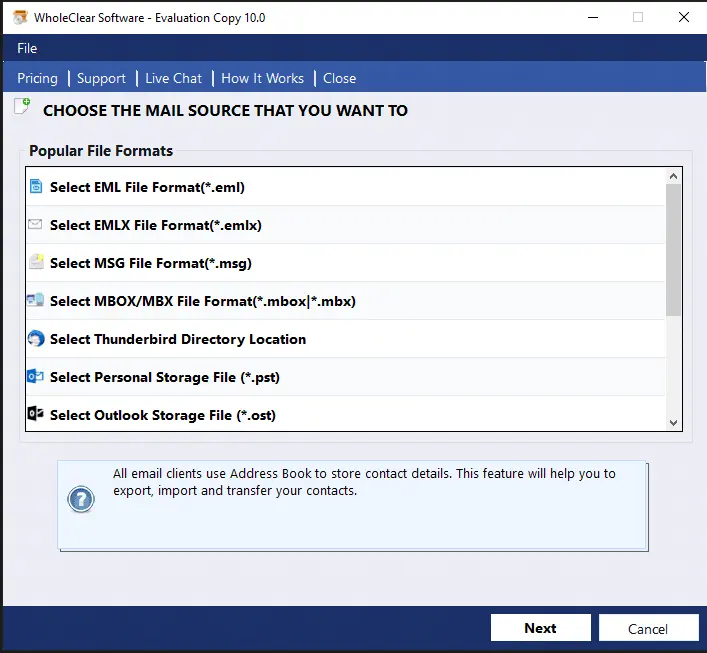Select Personal Storage File (*.pst) row
707x653 pixels.
point(345,377)
